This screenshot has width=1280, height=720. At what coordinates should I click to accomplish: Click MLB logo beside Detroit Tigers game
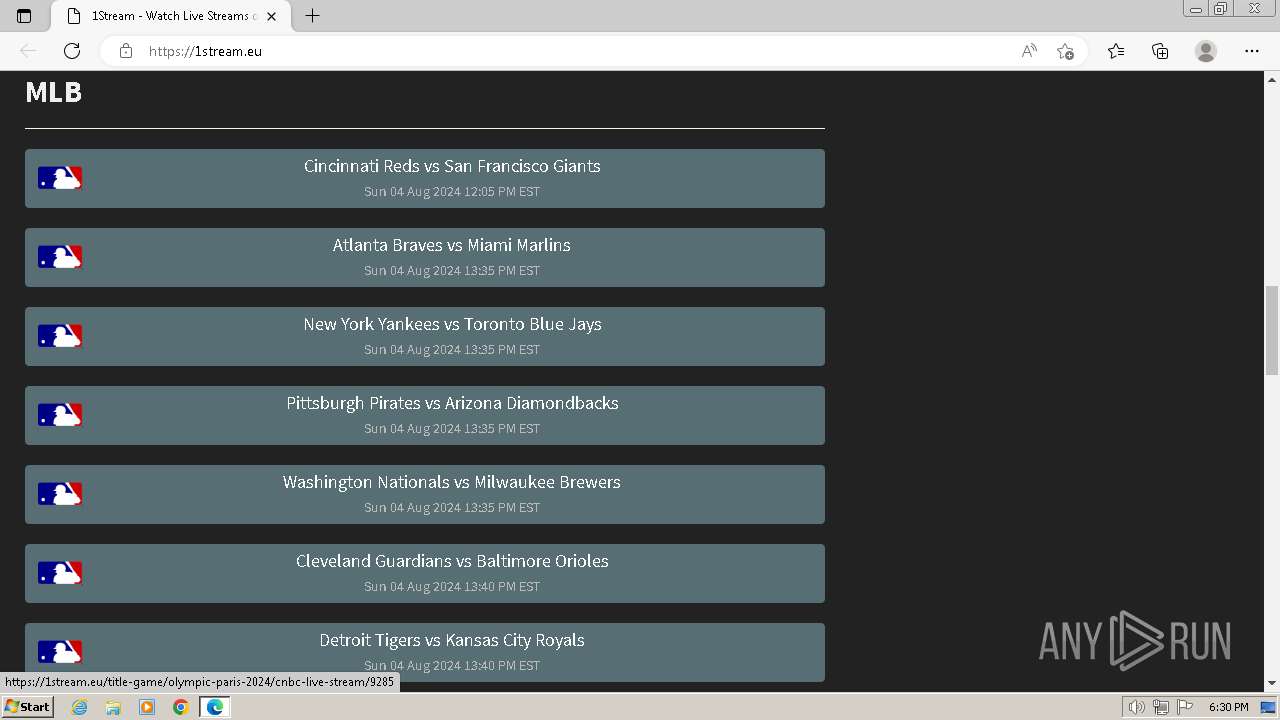(60, 652)
